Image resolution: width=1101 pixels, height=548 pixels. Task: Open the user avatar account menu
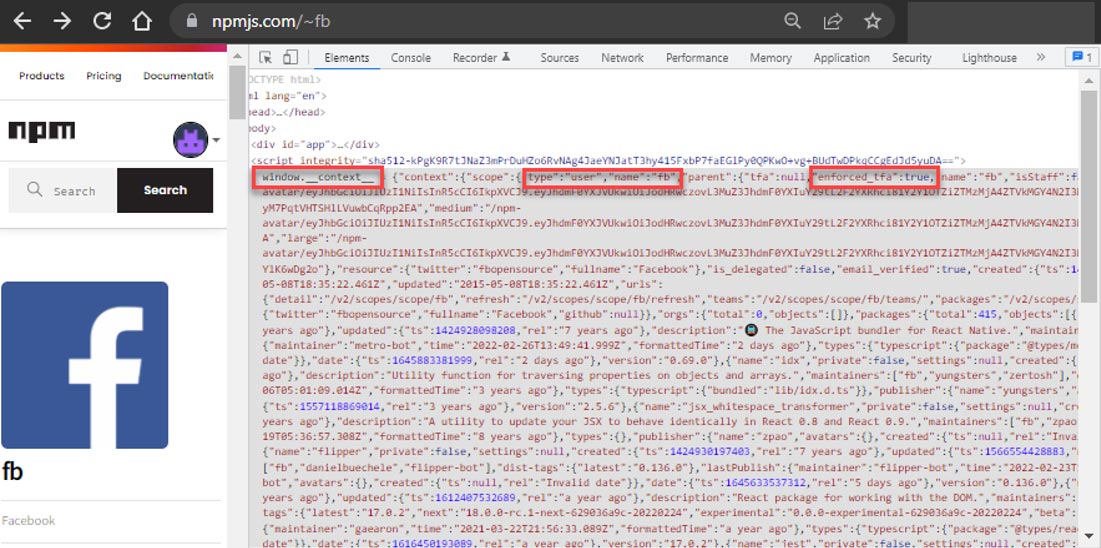coord(196,139)
